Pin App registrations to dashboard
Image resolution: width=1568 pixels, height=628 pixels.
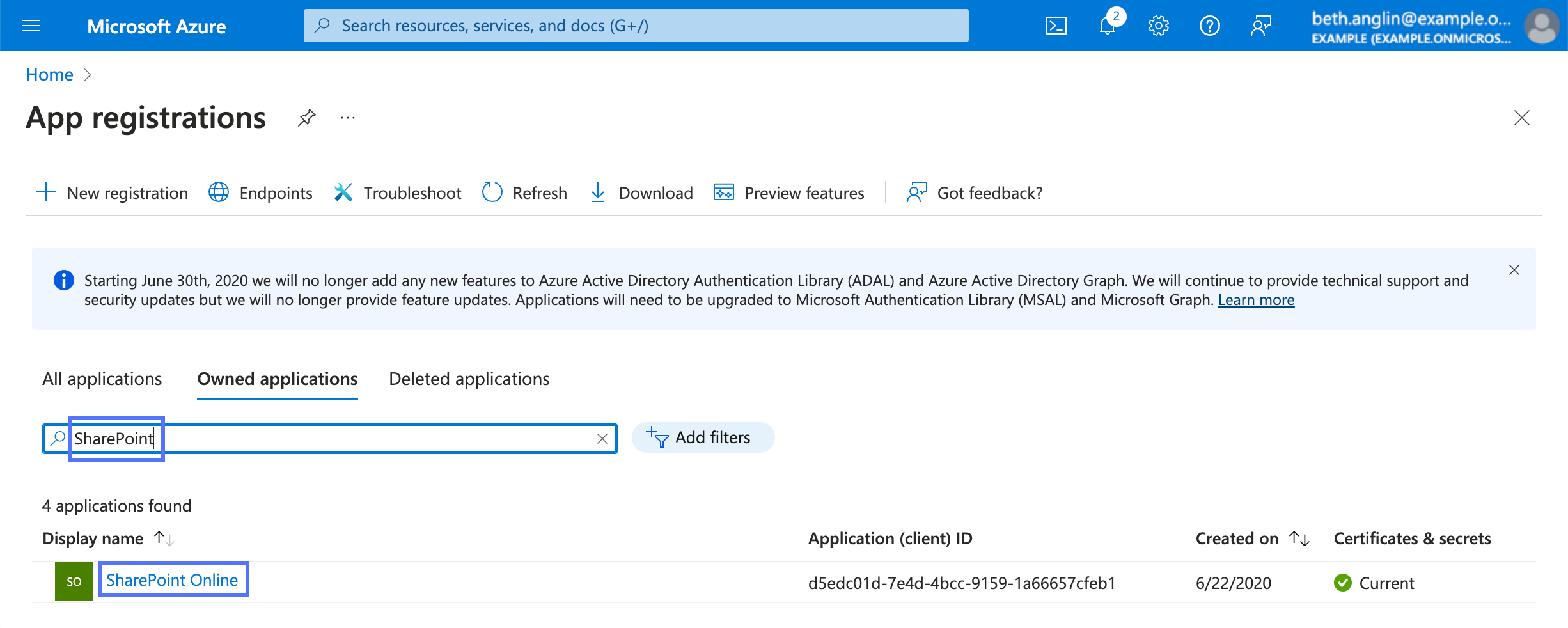point(307,118)
